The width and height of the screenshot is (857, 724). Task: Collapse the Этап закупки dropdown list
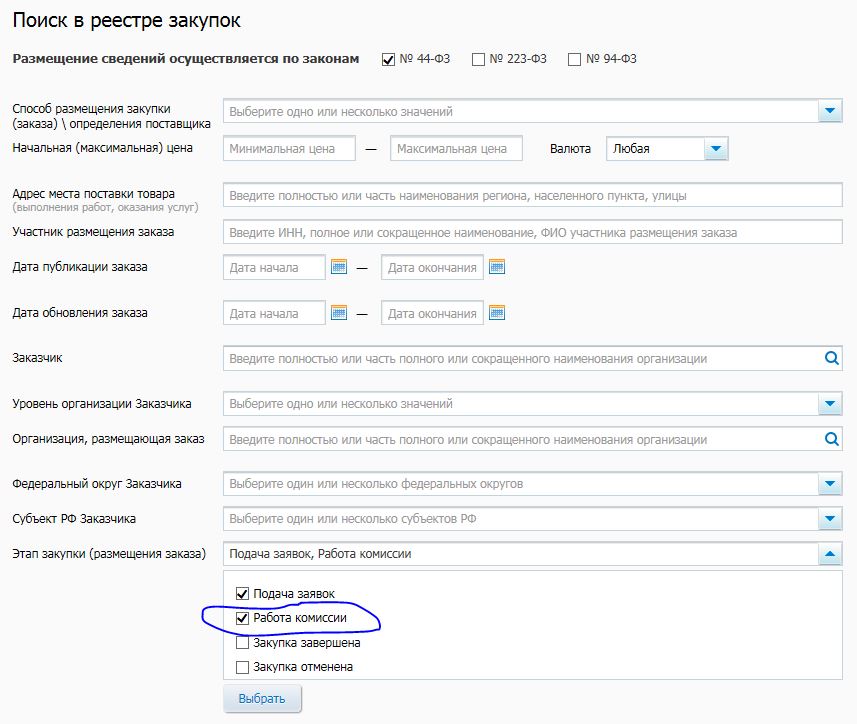click(830, 554)
